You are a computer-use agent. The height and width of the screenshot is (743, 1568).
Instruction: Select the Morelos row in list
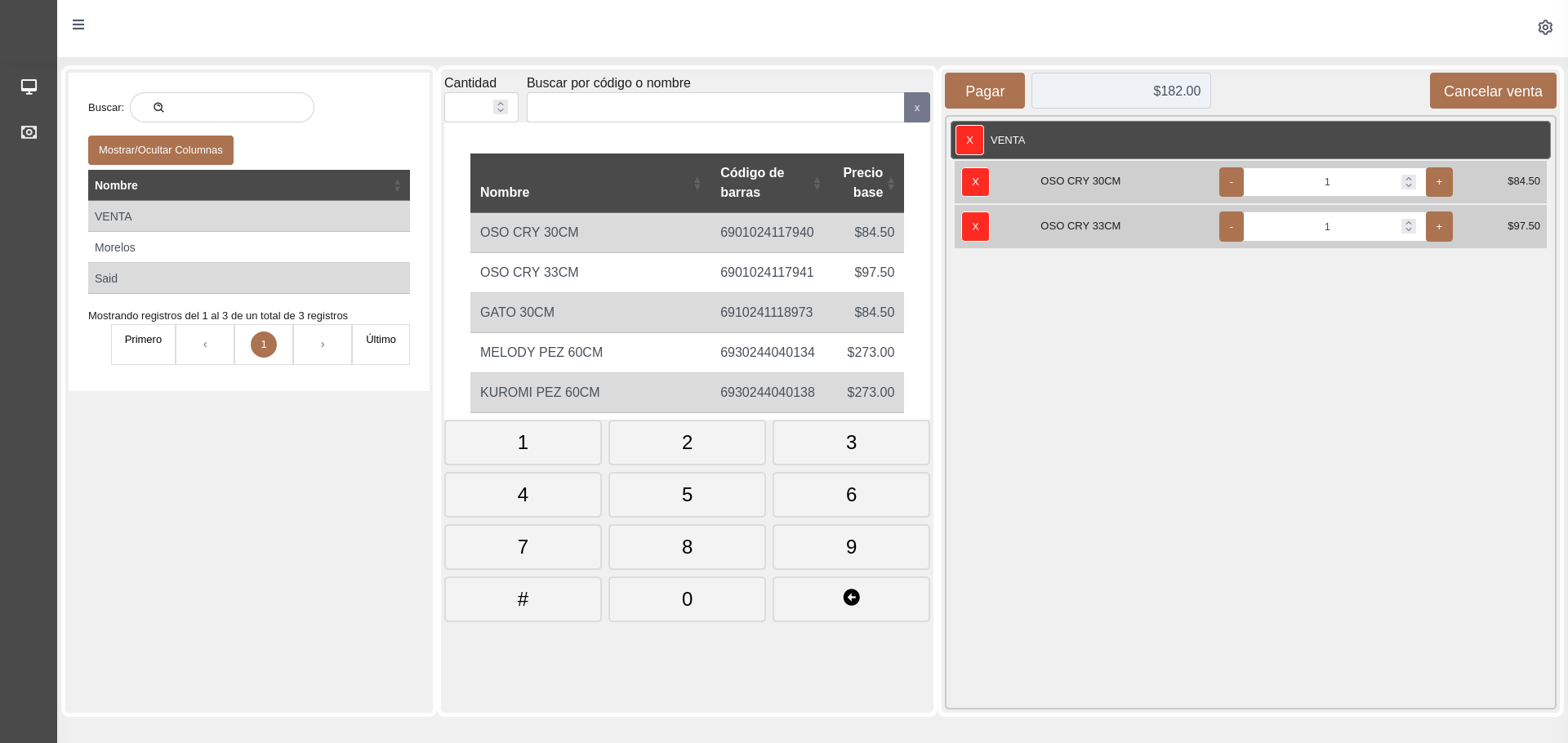[248, 247]
